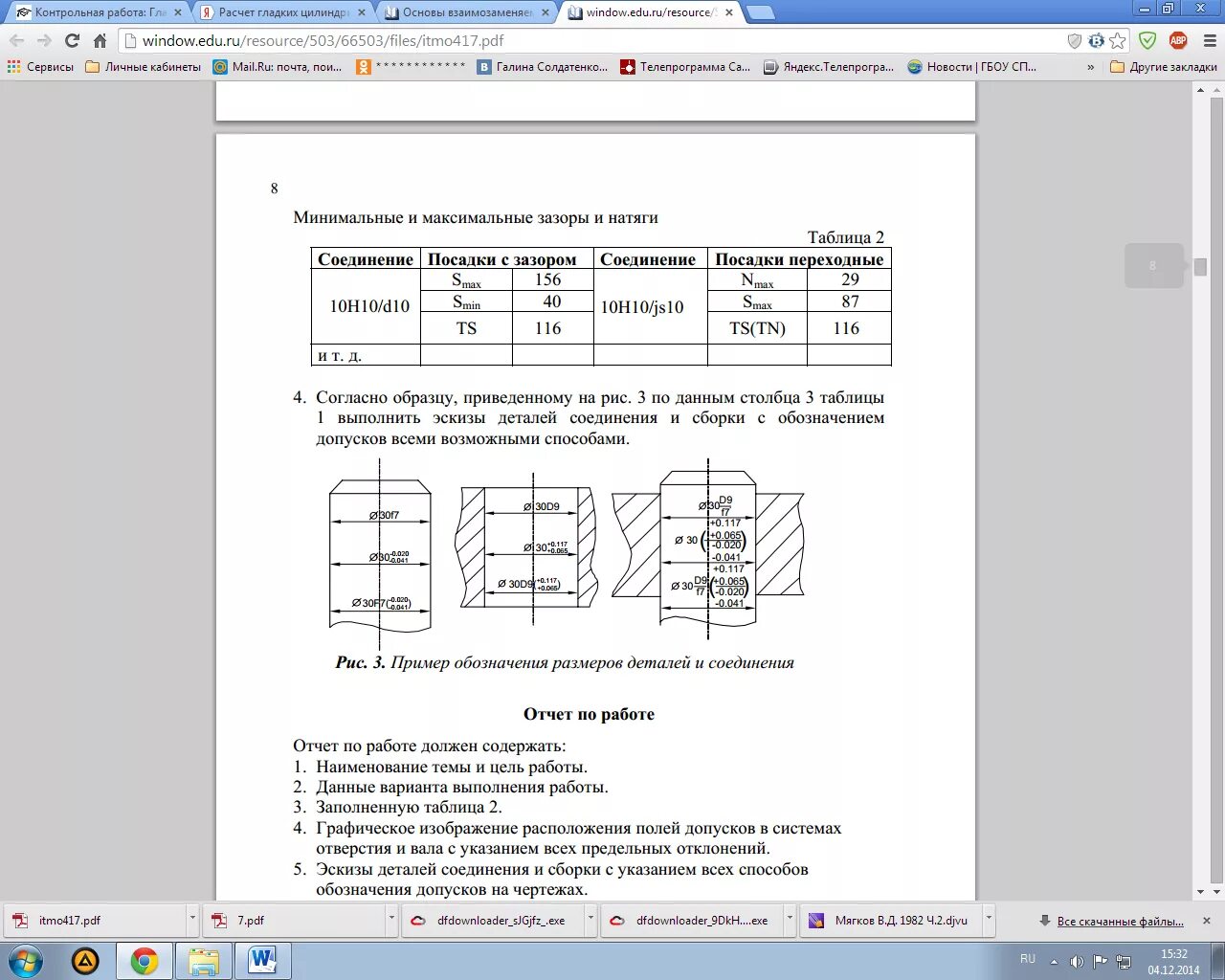Viewport: 1225px width, 980px height.
Task: Close the window.edu.ru tab
Action: pyautogui.click(x=729, y=12)
